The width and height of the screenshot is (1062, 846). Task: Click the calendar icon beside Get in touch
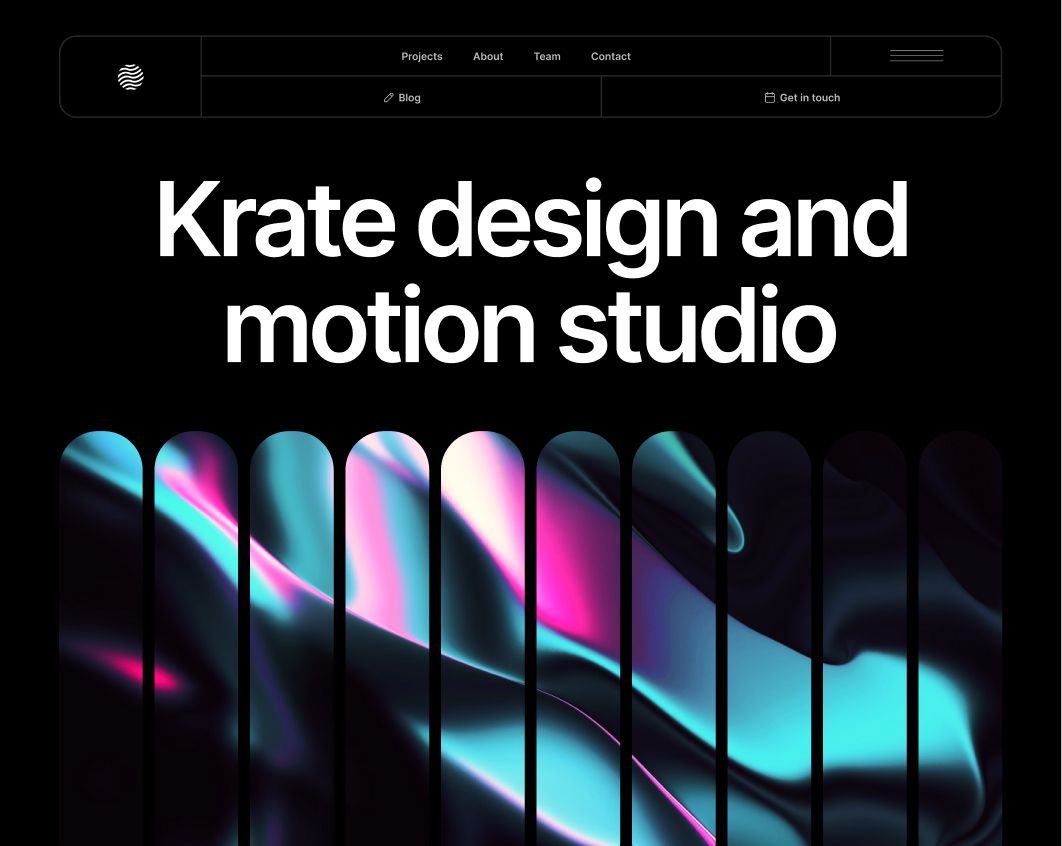[769, 98]
